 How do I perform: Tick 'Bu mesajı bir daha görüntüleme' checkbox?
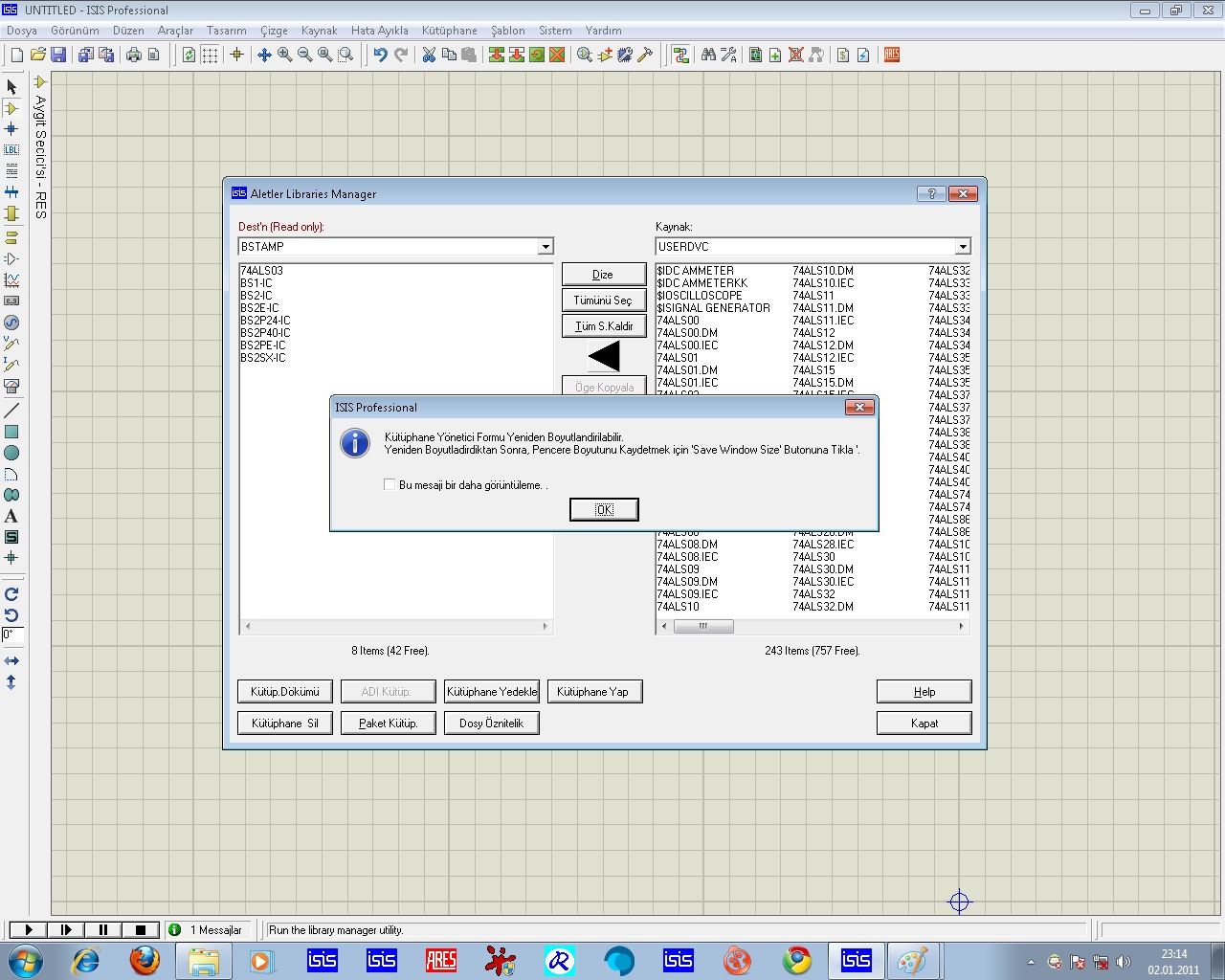pos(390,484)
